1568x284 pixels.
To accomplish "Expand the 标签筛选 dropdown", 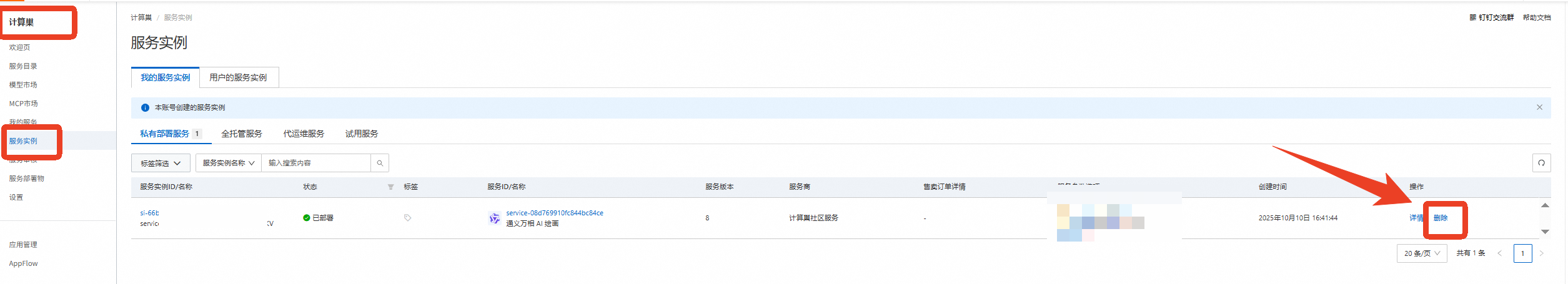I will tap(161, 163).
